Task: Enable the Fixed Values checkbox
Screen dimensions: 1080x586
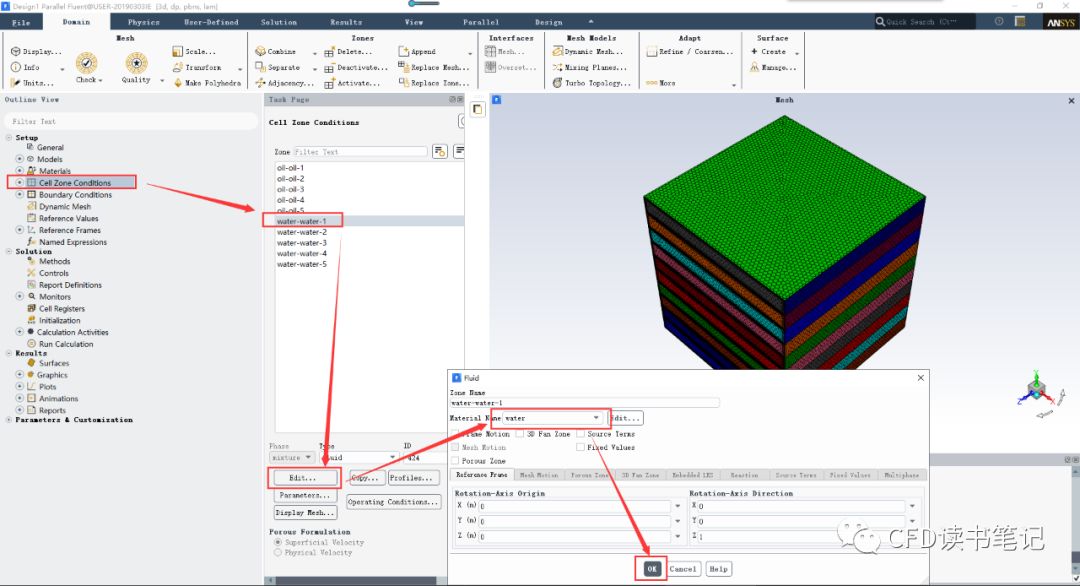Action: [x=581, y=448]
